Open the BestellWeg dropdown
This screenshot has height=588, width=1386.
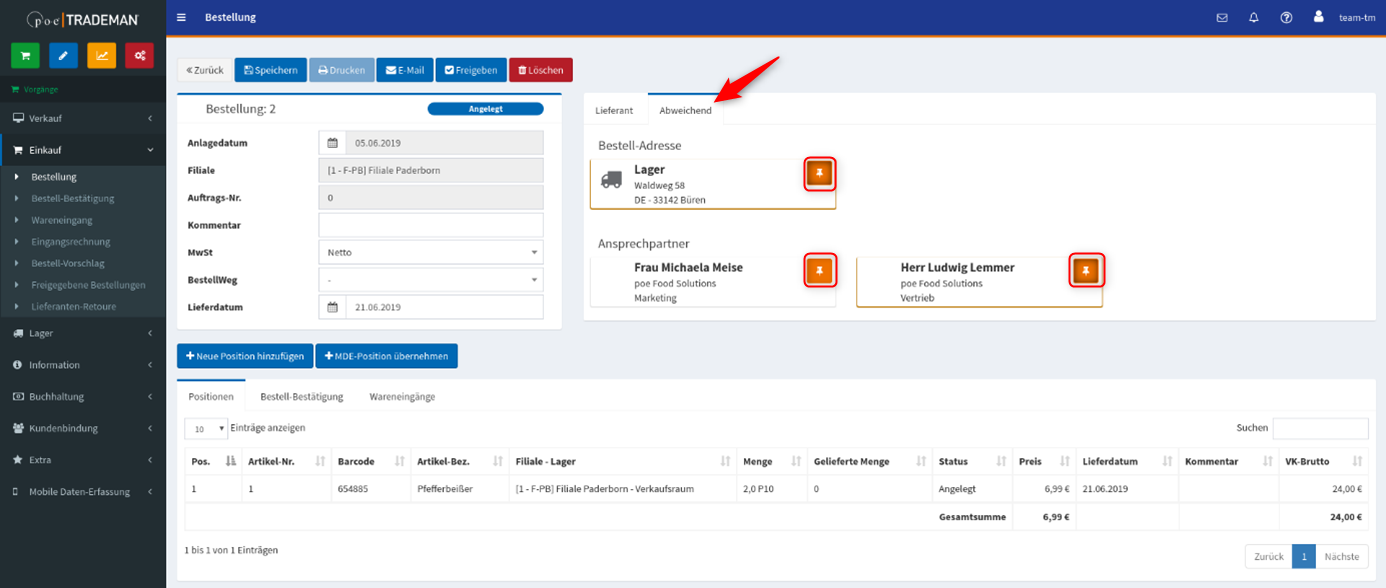430,280
